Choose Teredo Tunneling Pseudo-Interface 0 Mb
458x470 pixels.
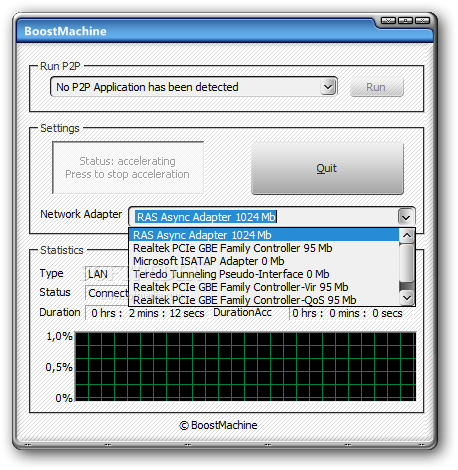pos(264,274)
